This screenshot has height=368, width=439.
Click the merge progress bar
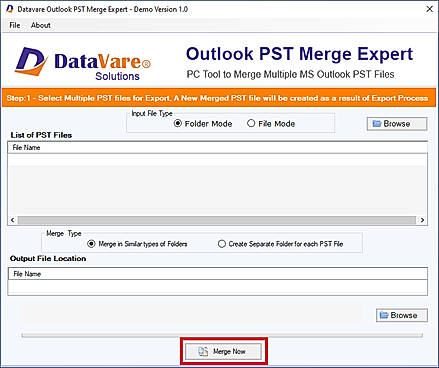[222, 335]
